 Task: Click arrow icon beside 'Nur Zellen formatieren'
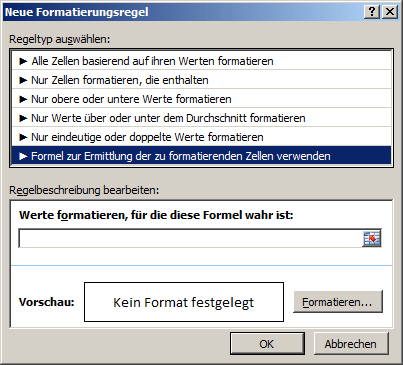(23, 80)
